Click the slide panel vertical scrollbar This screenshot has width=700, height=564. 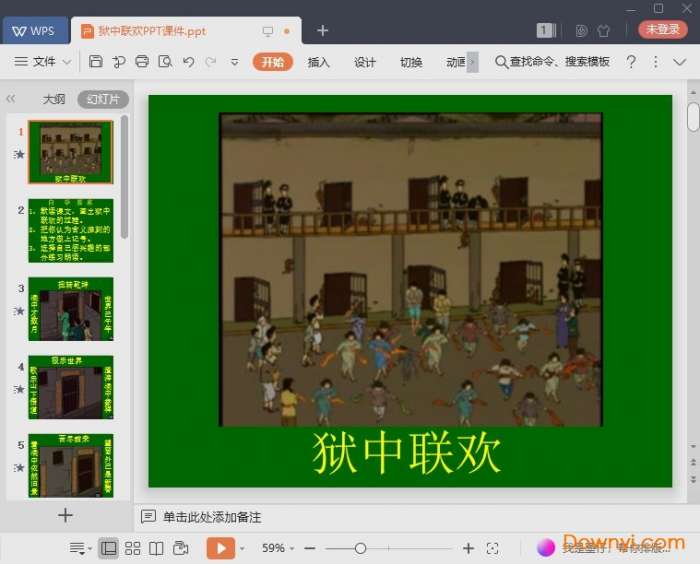124,177
